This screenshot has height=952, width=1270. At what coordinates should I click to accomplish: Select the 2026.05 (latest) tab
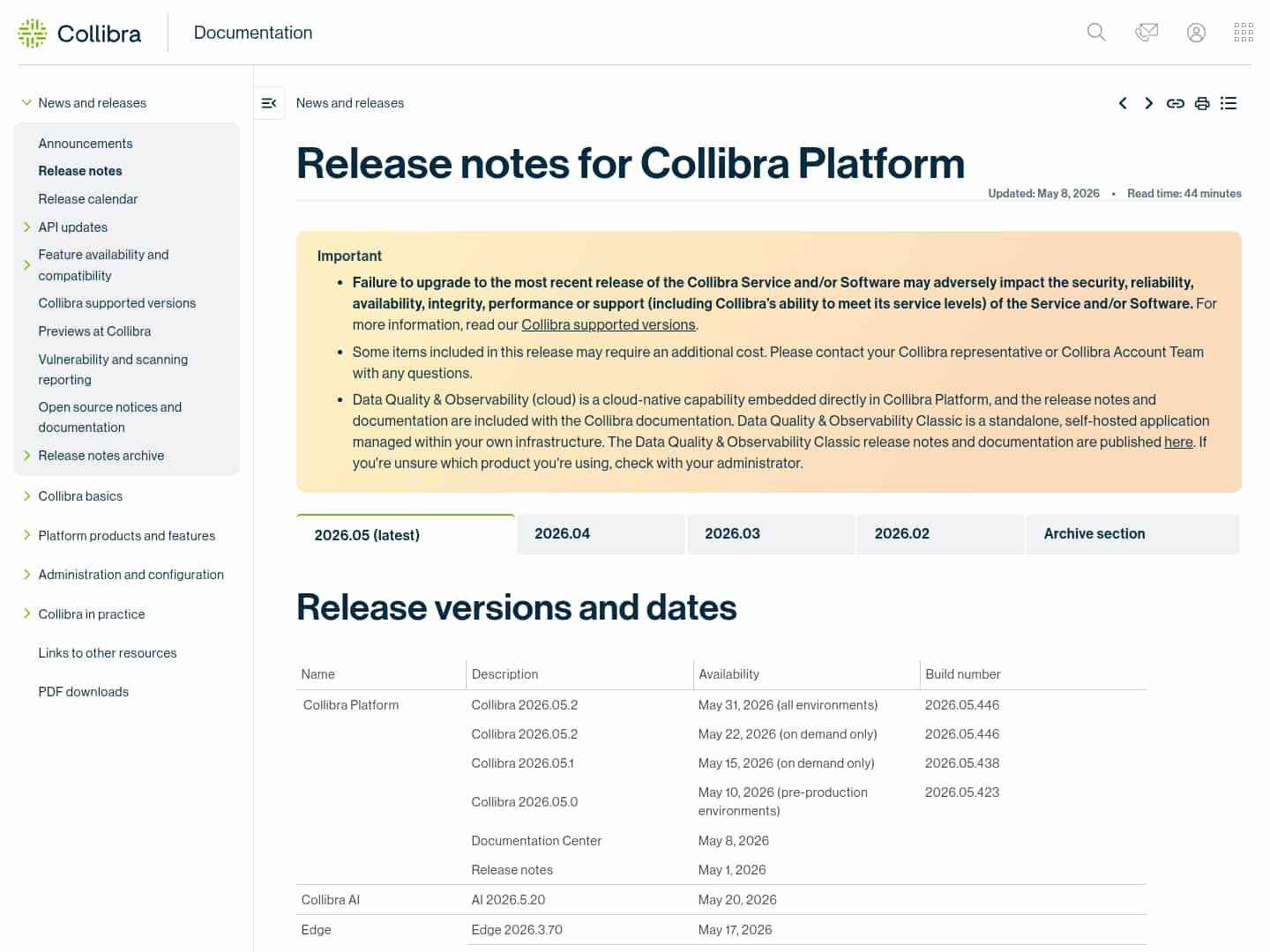(x=406, y=534)
